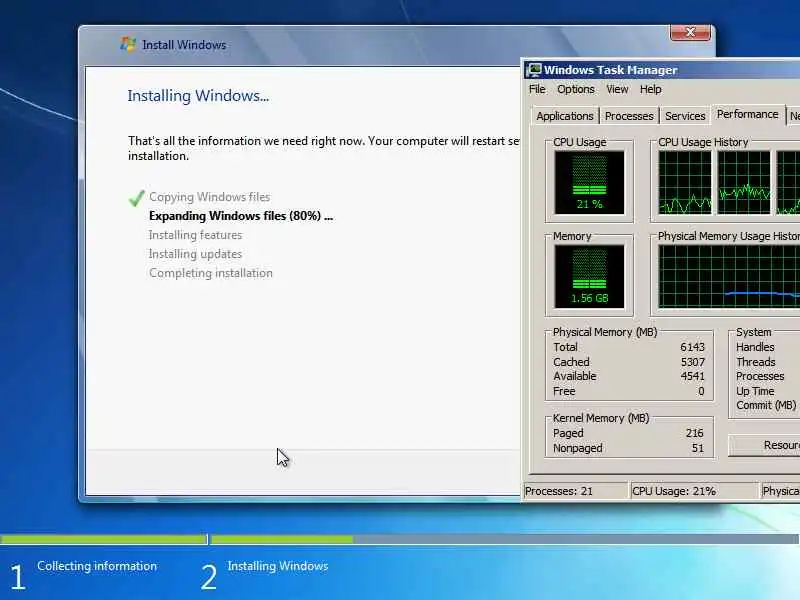The image size is (800, 600).
Task: Open the File menu in Task Manager
Action: coord(537,89)
